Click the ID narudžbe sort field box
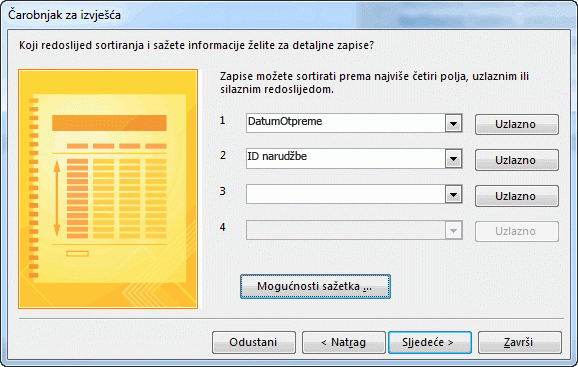The width and height of the screenshot is (578, 367). [x=354, y=159]
